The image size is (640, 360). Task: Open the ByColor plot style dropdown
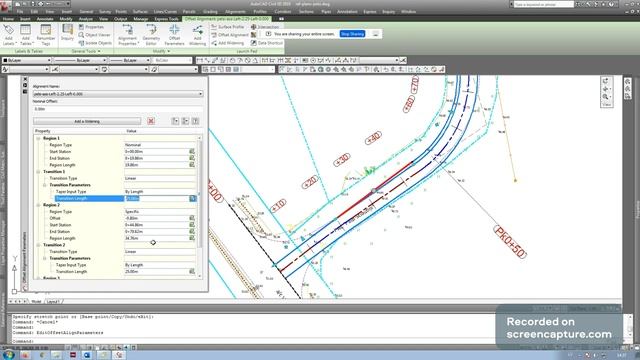pos(171,60)
